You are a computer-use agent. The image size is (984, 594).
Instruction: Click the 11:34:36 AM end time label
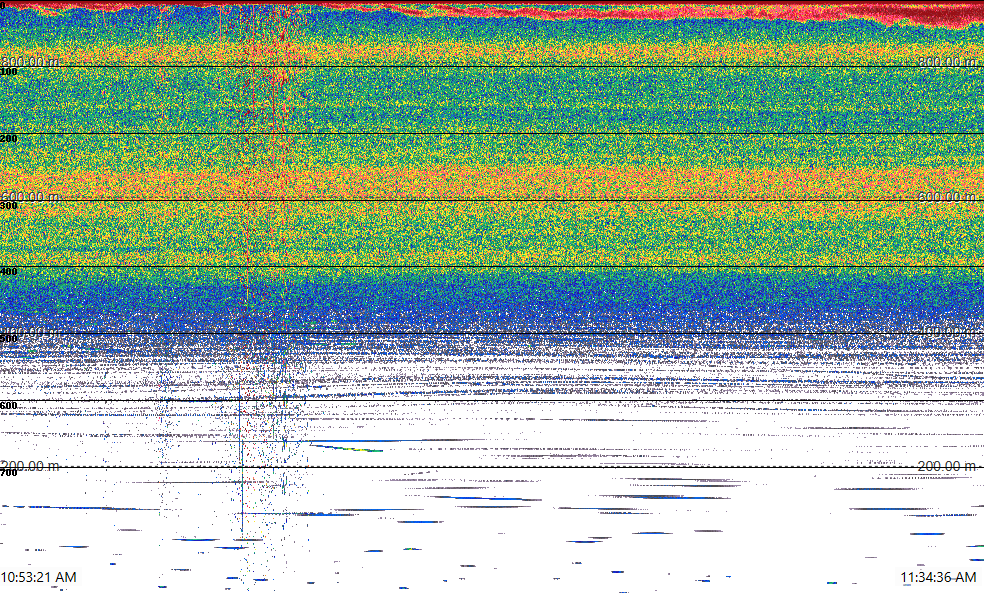point(938,577)
